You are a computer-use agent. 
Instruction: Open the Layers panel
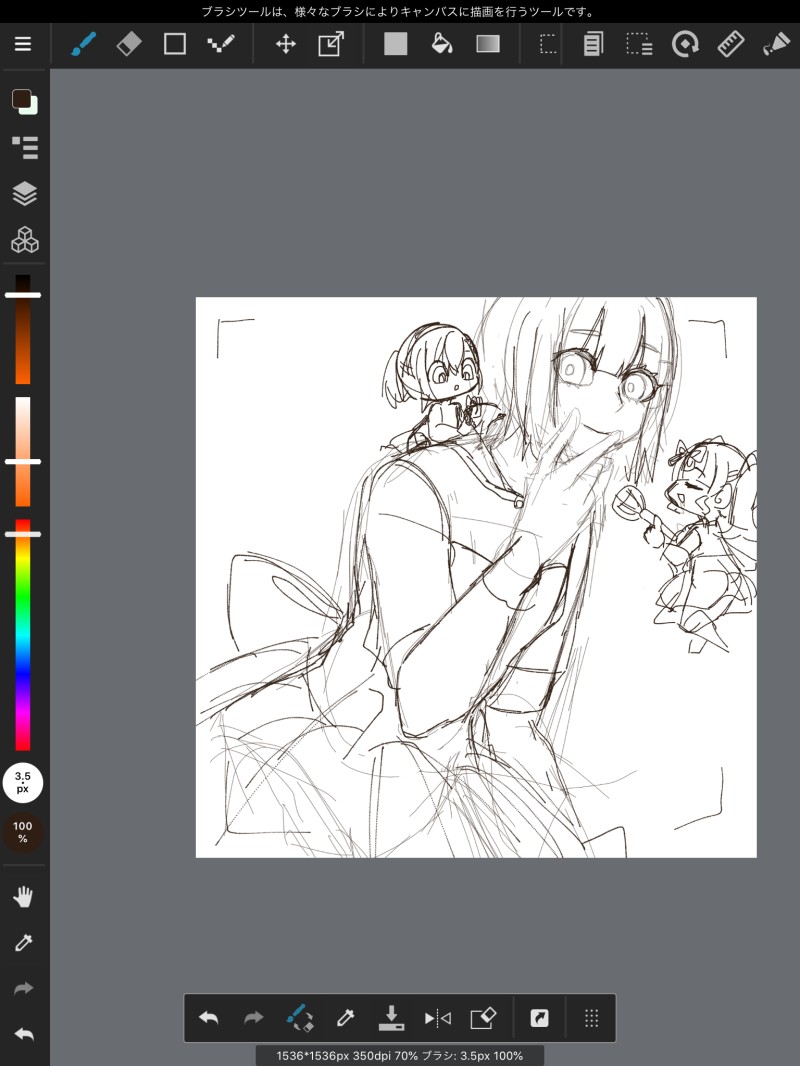coord(24,194)
